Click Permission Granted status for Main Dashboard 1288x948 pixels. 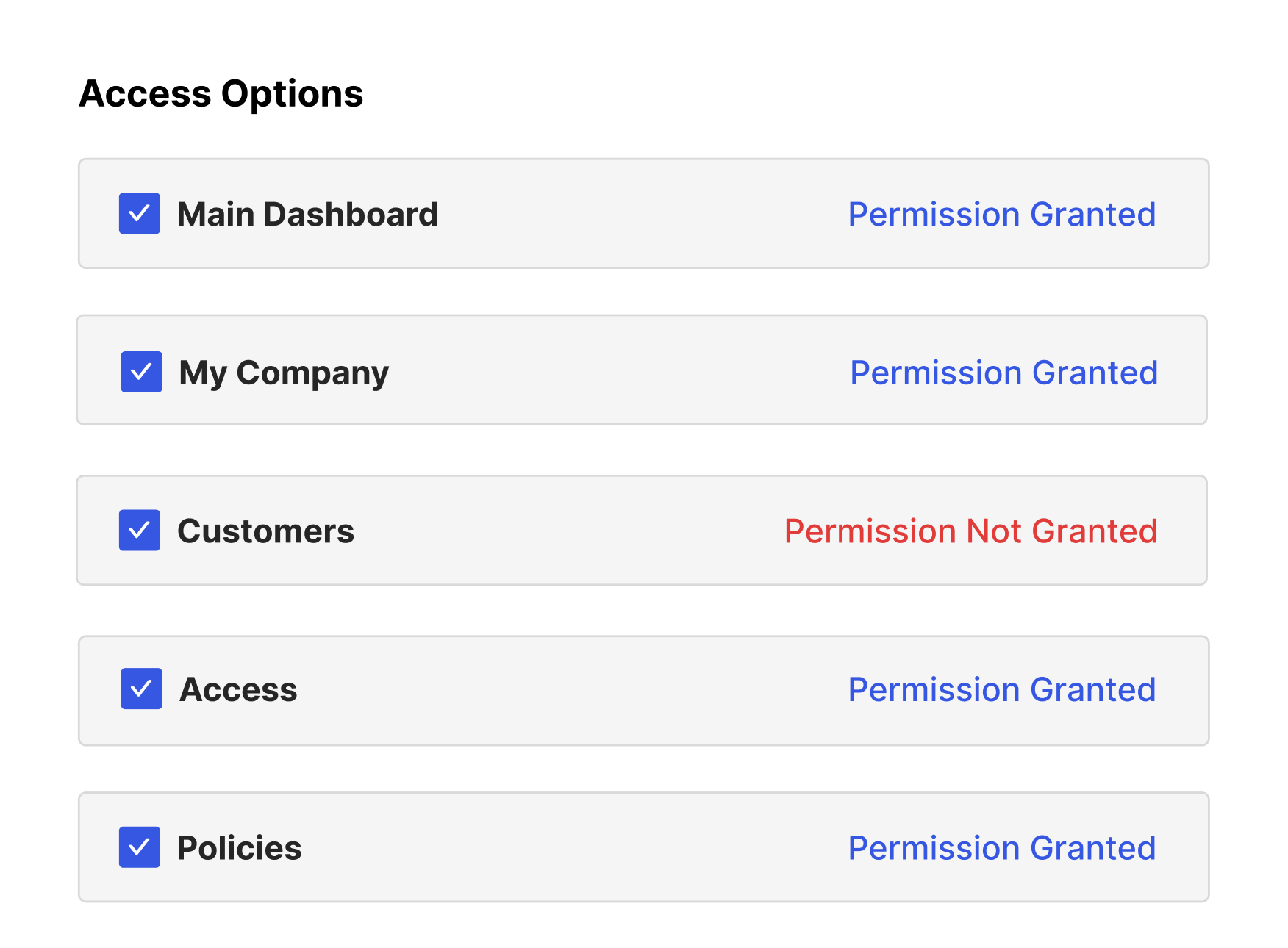coord(1001,215)
